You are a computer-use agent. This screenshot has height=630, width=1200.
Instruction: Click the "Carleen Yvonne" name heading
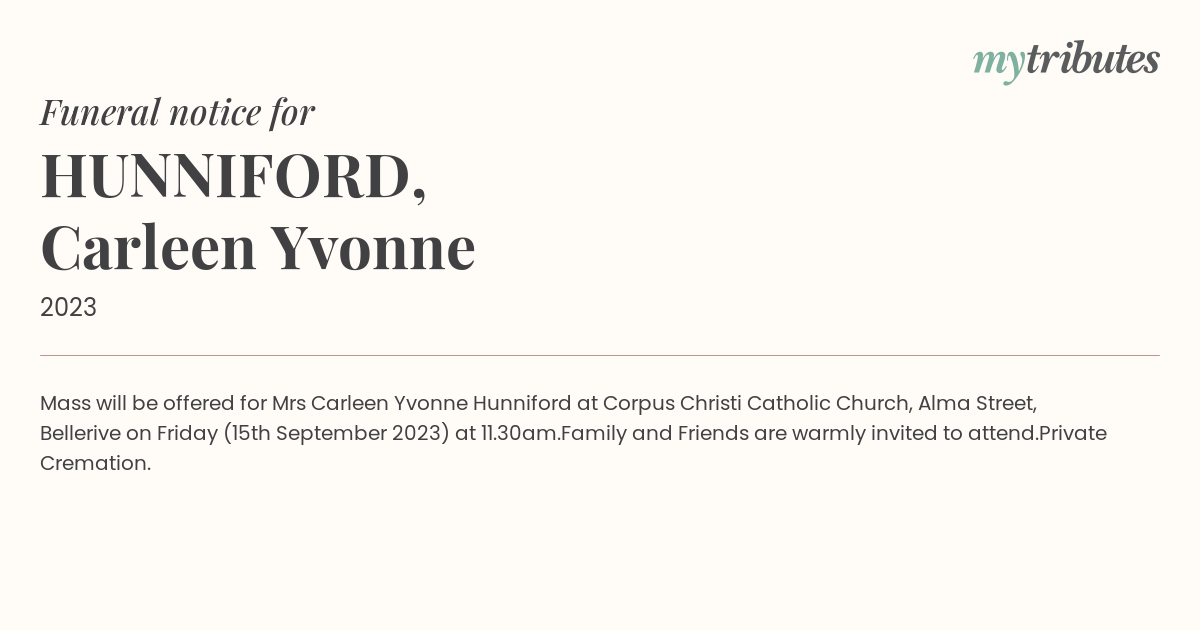tap(257, 247)
